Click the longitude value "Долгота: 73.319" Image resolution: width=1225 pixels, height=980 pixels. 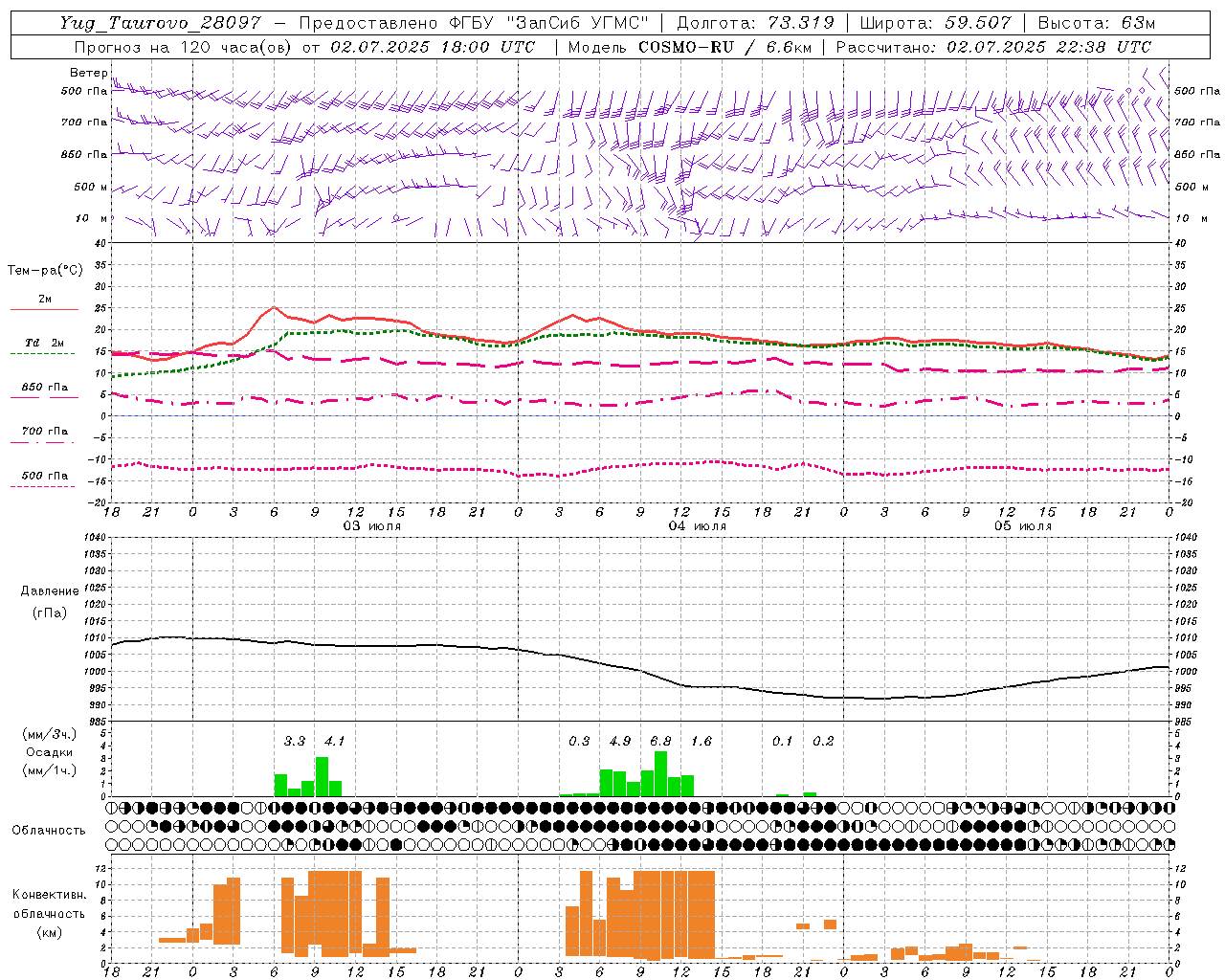pos(756,23)
